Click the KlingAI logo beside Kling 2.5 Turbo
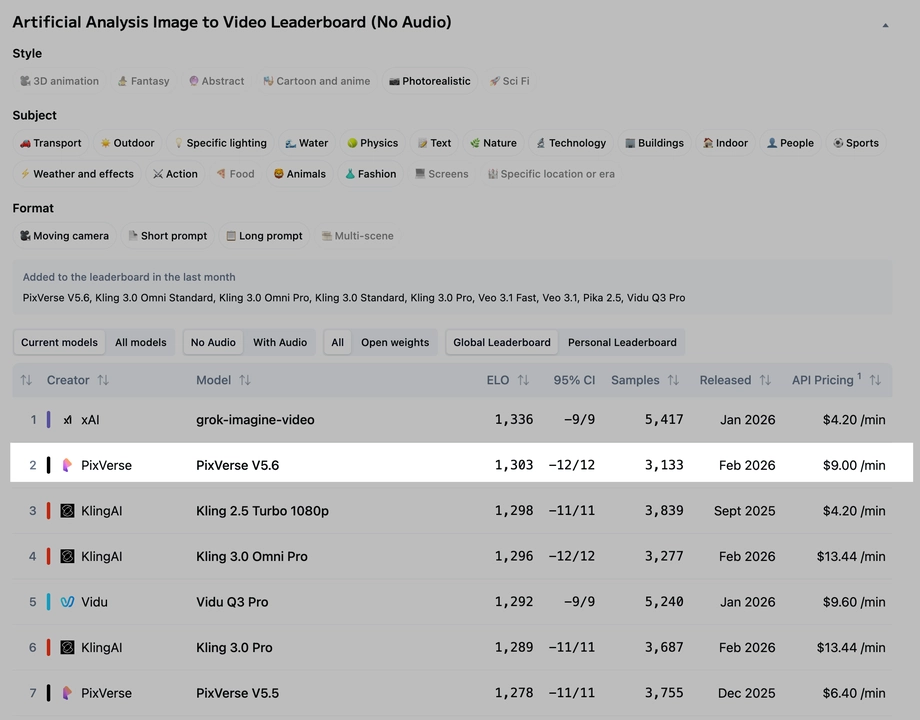This screenshot has height=720, width=920. (x=67, y=511)
